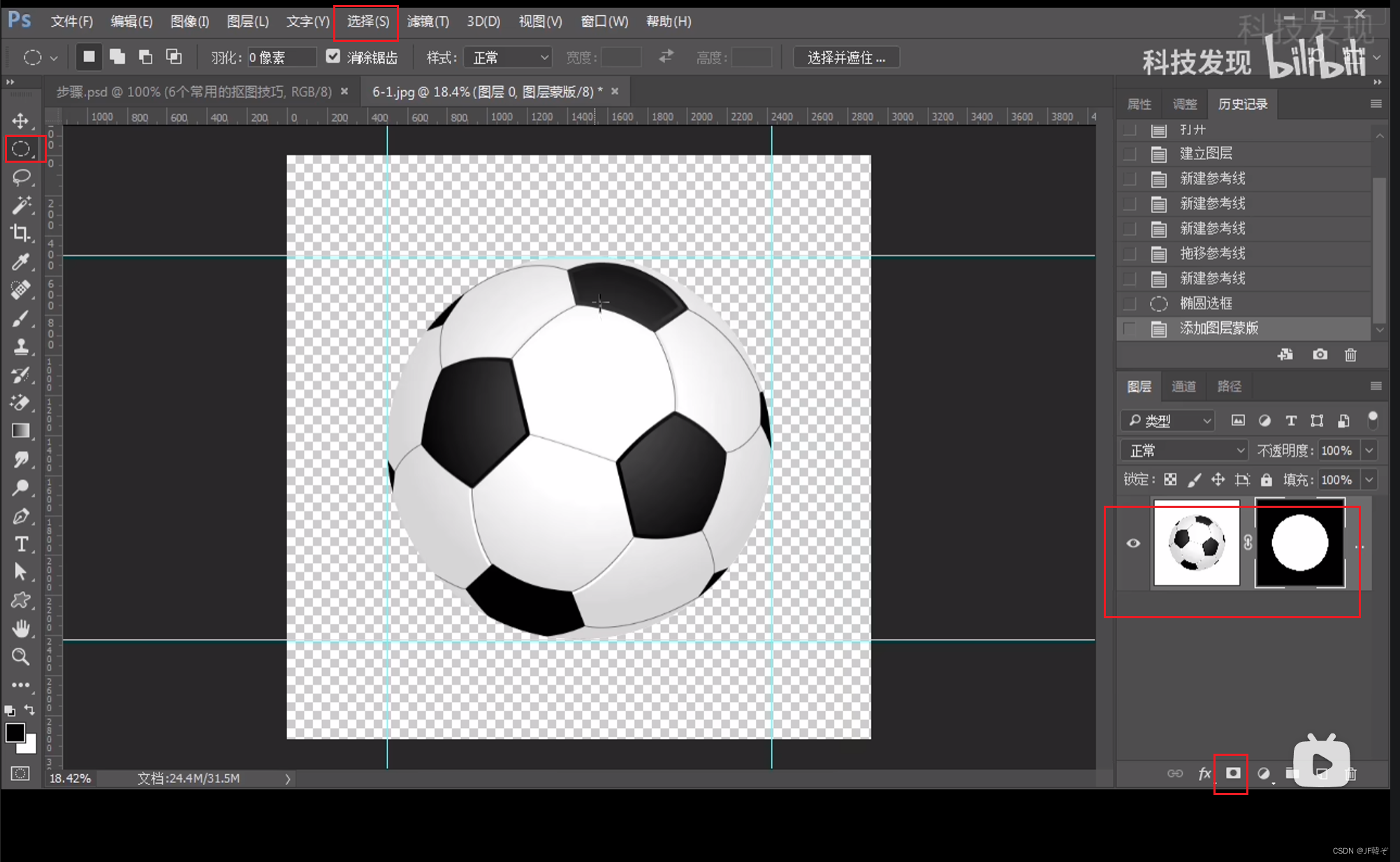Click the black foreground color swatch
Screen dimensions: 1400x862
(15, 732)
